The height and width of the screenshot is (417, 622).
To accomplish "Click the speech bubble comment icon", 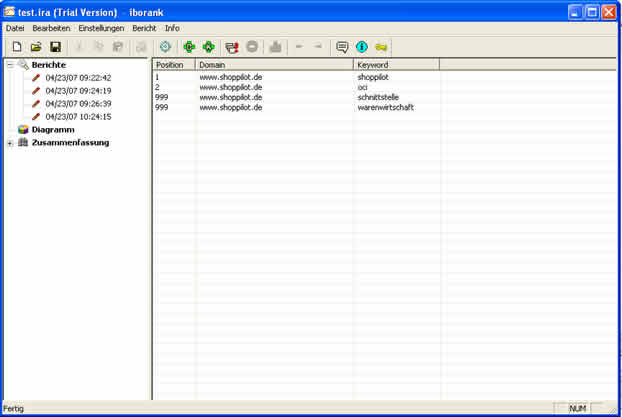I will 342,47.
